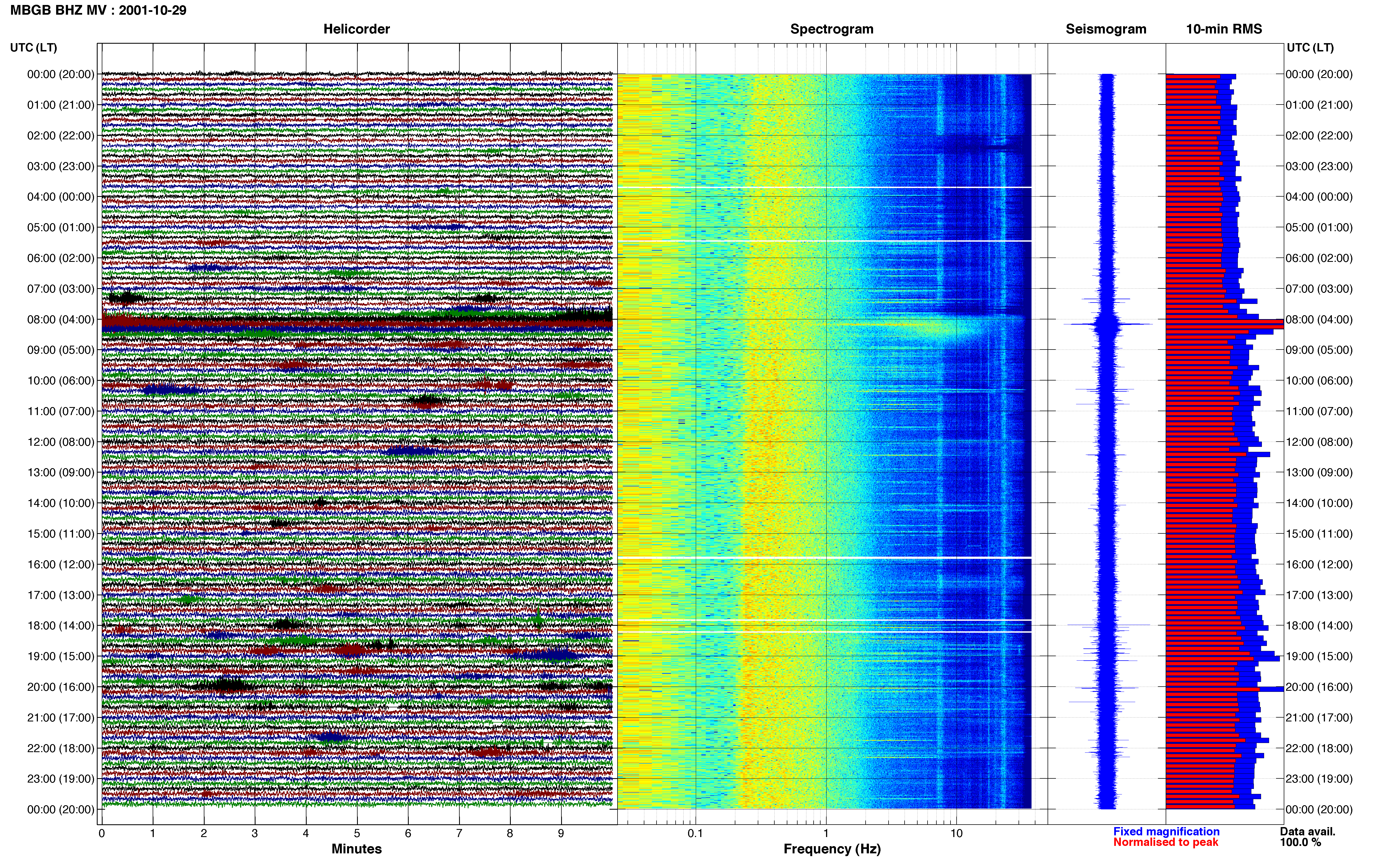Click the left 18:00 (14:00) time label
The image size is (1388, 868).
click(x=61, y=626)
